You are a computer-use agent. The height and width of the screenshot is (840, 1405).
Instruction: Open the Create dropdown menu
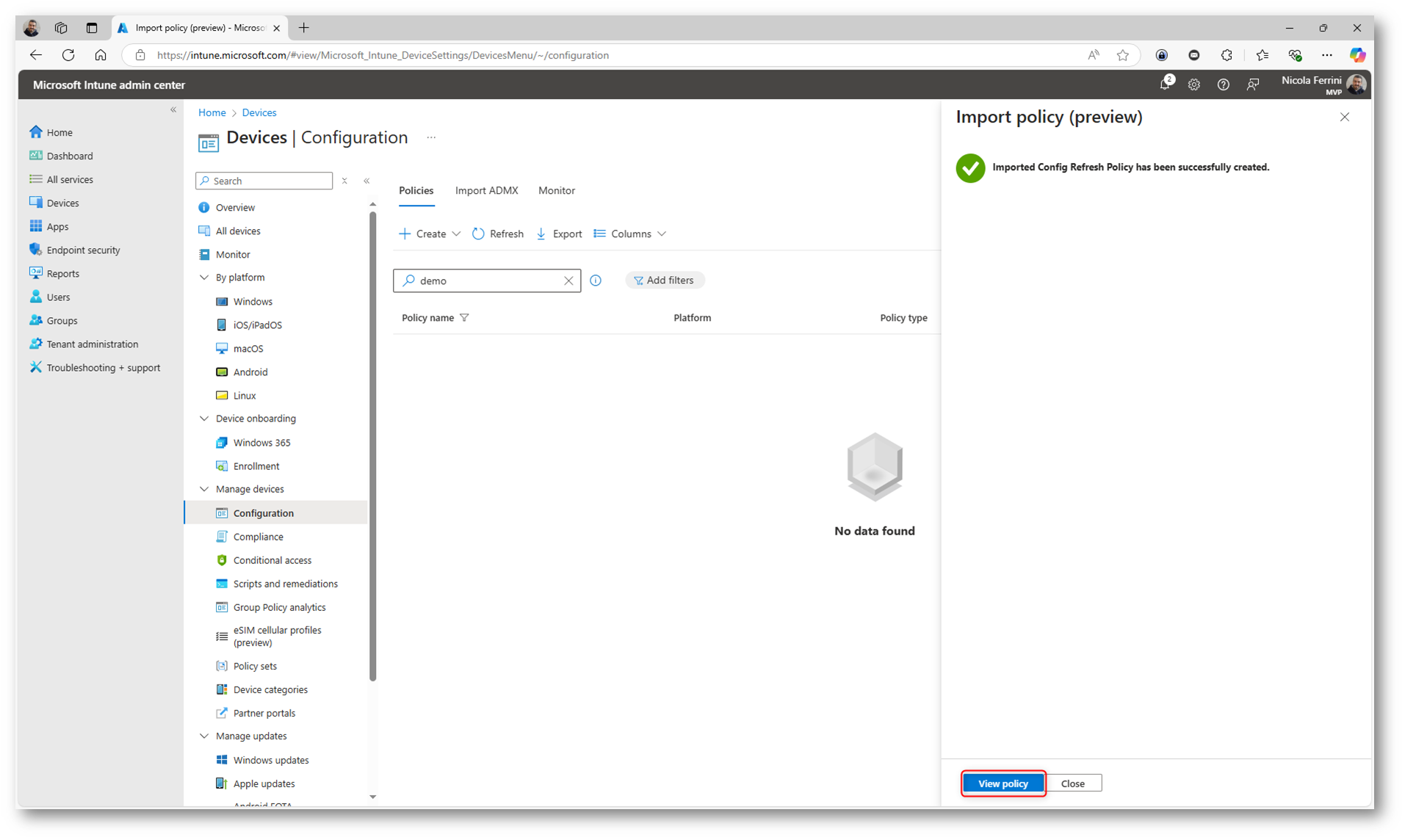tap(430, 234)
